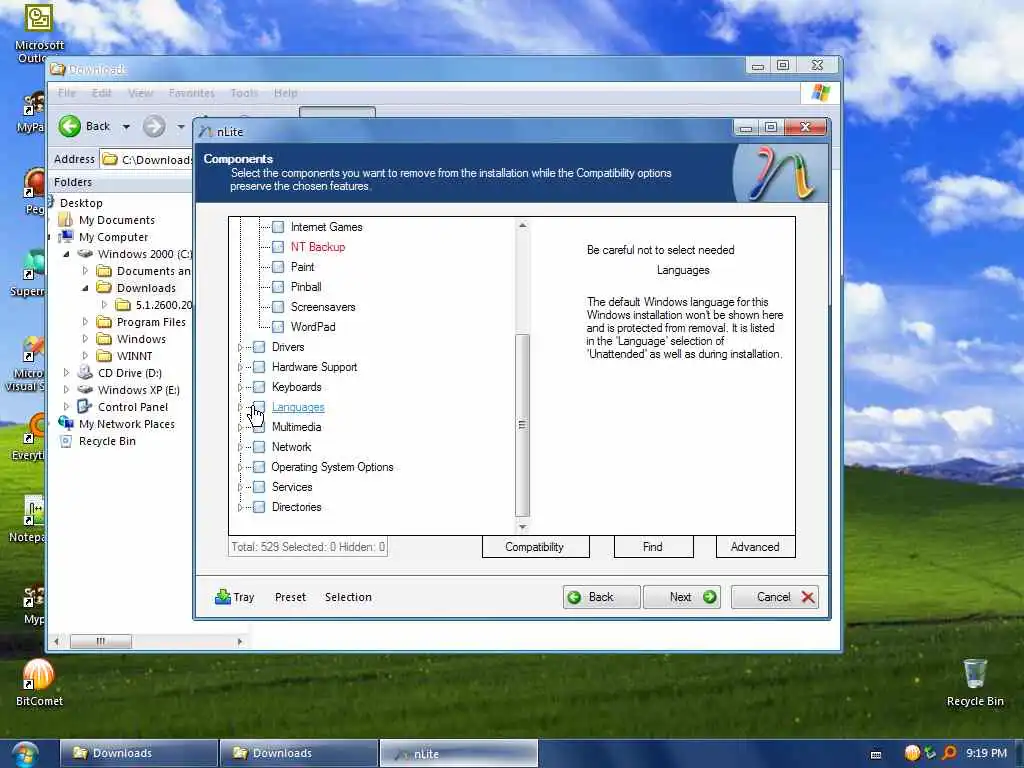
Task: Open Microsoft Outlook desktop icon
Action: [x=39, y=33]
